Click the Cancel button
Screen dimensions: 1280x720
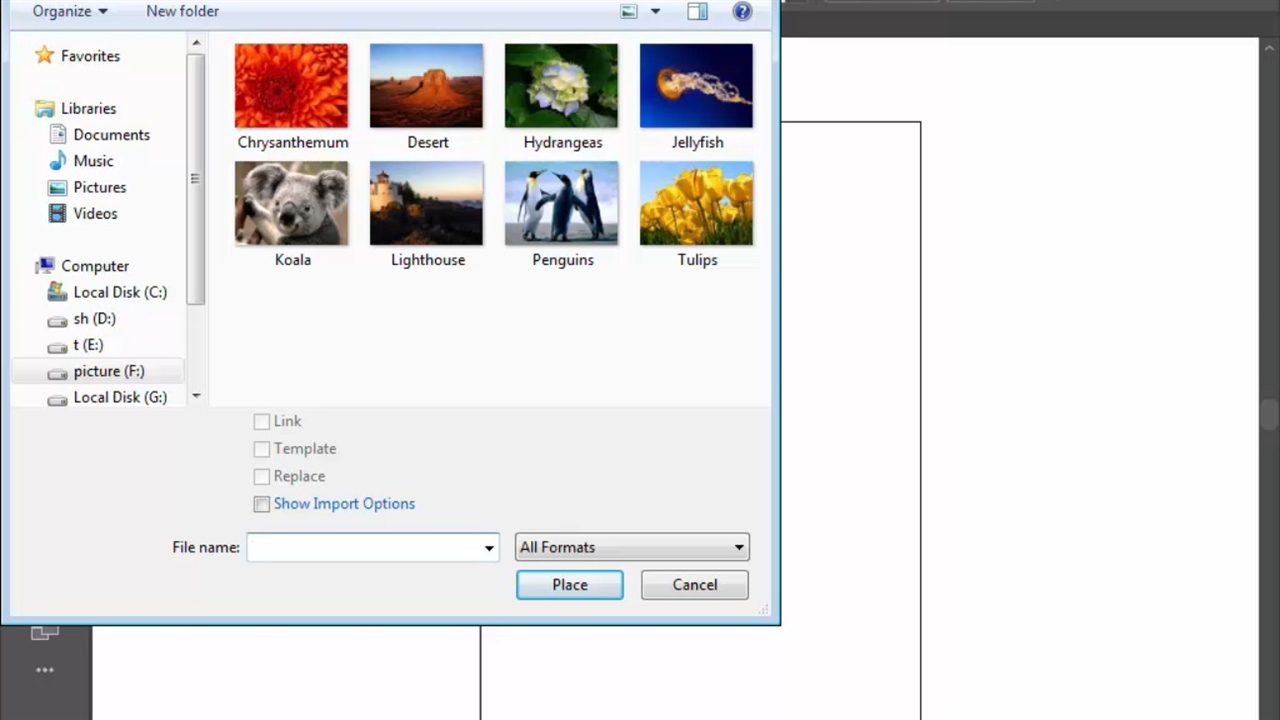694,585
